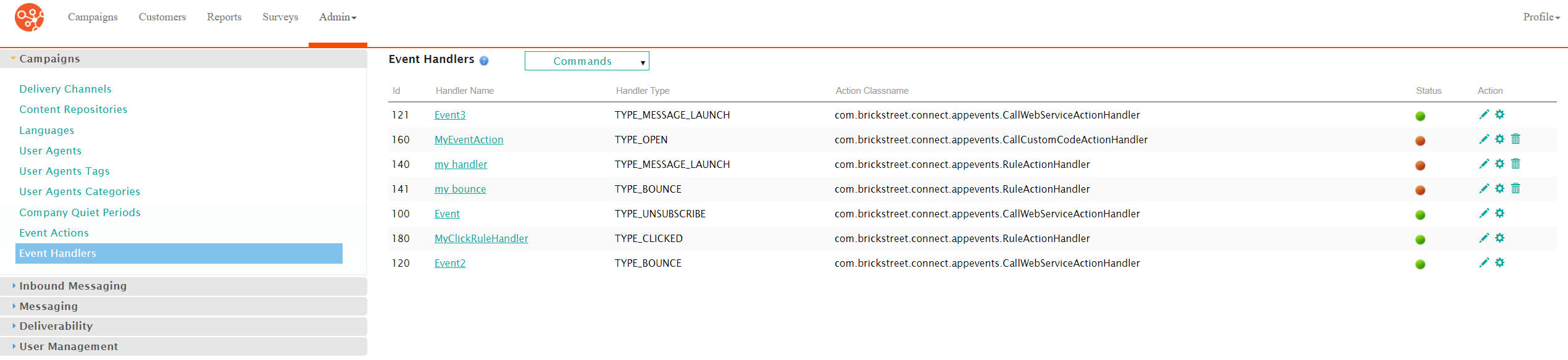The width and height of the screenshot is (1568, 360).
Task: Open gear settings for Event2 handler
Action: pyautogui.click(x=1500, y=262)
